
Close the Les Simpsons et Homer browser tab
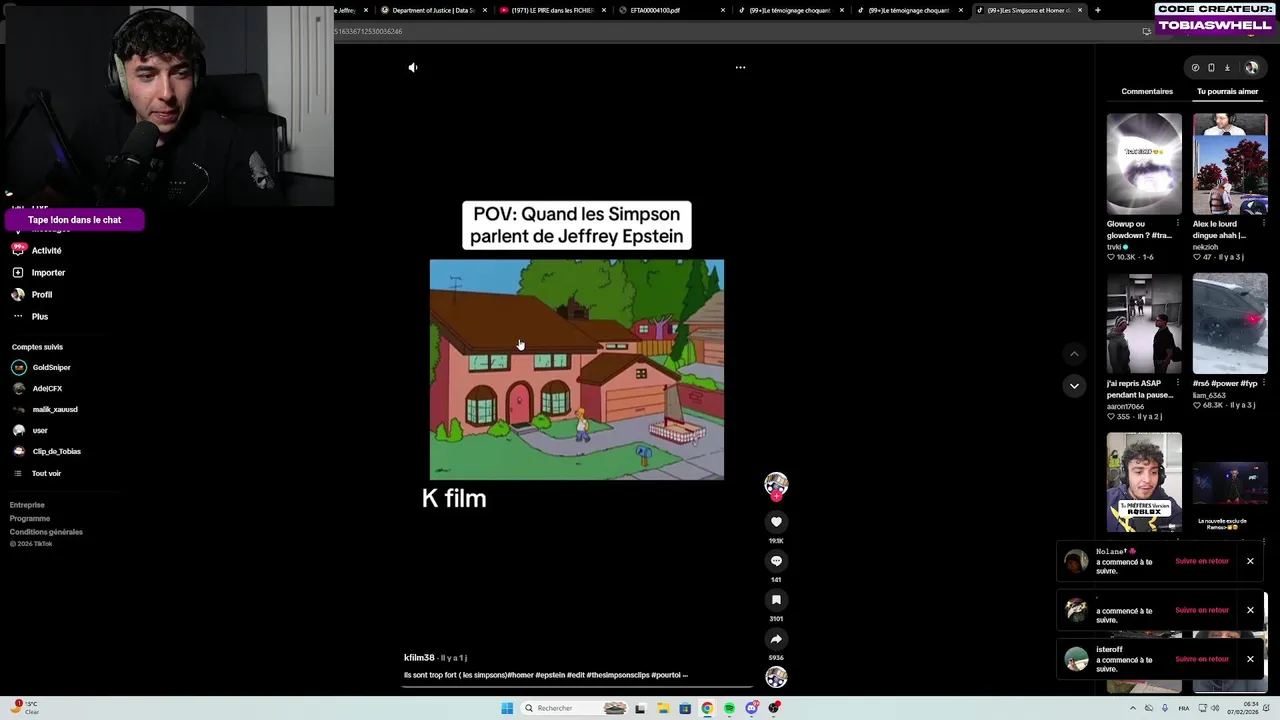pos(1080,10)
